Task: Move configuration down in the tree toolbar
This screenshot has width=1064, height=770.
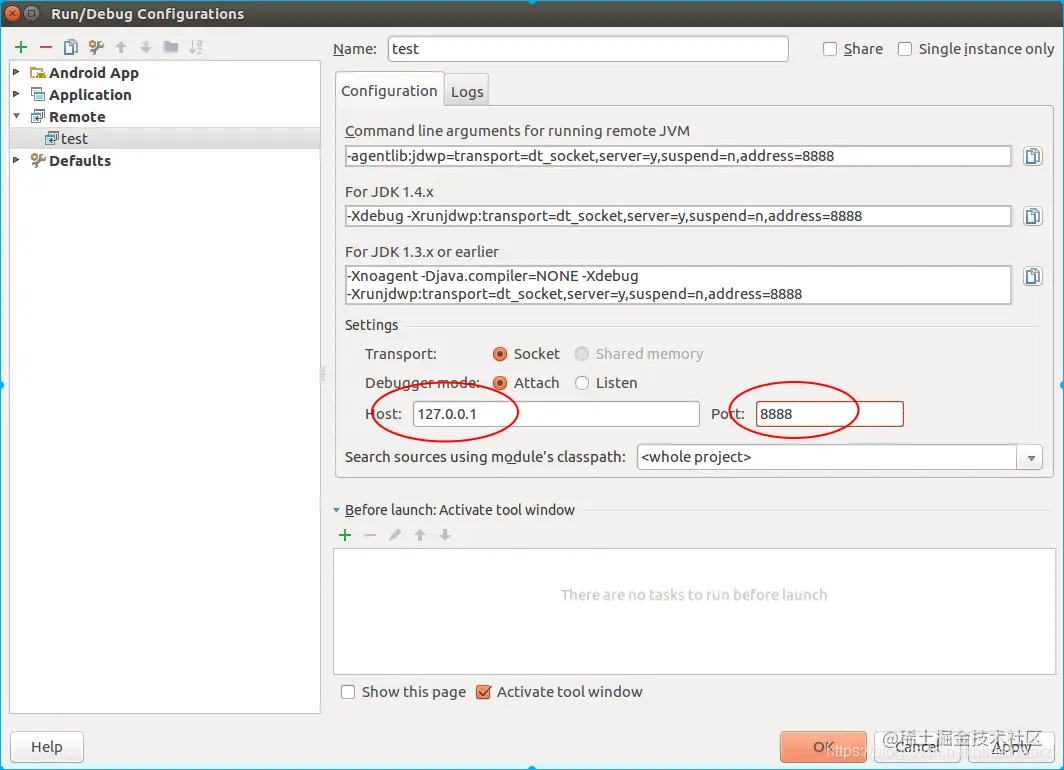Action: pos(145,47)
